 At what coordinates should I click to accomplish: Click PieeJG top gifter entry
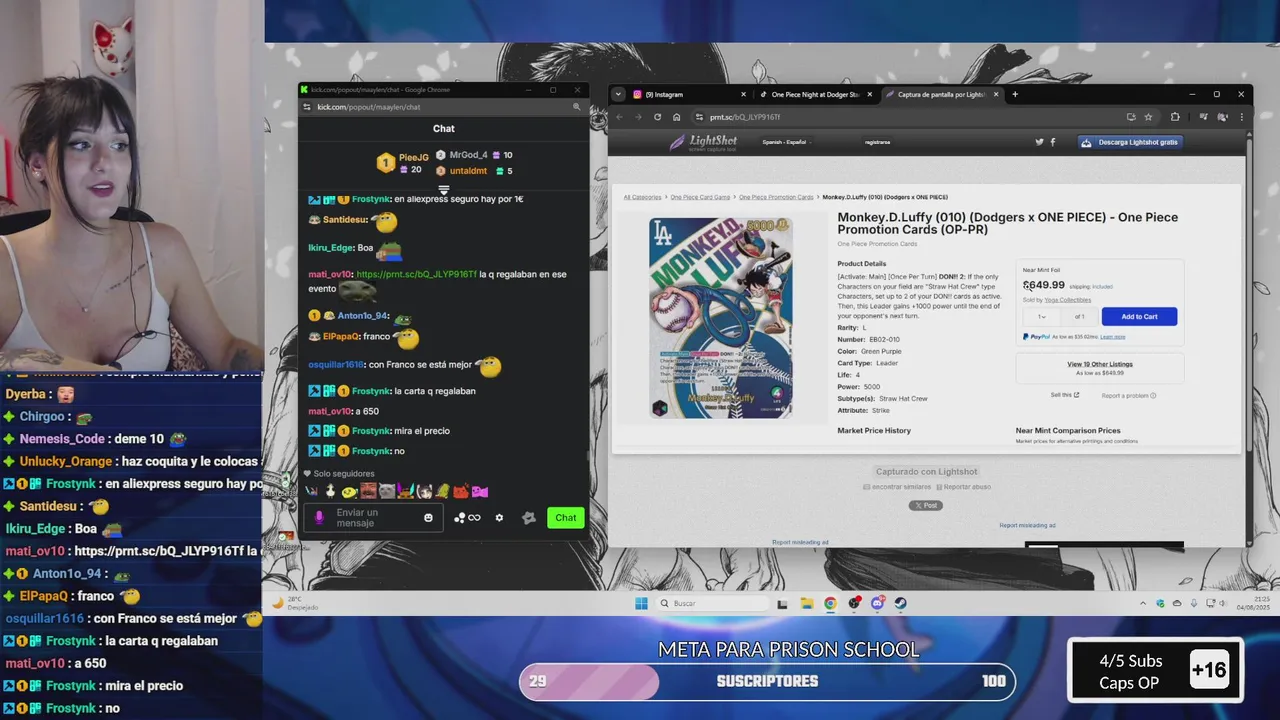pyautogui.click(x=402, y=163)
